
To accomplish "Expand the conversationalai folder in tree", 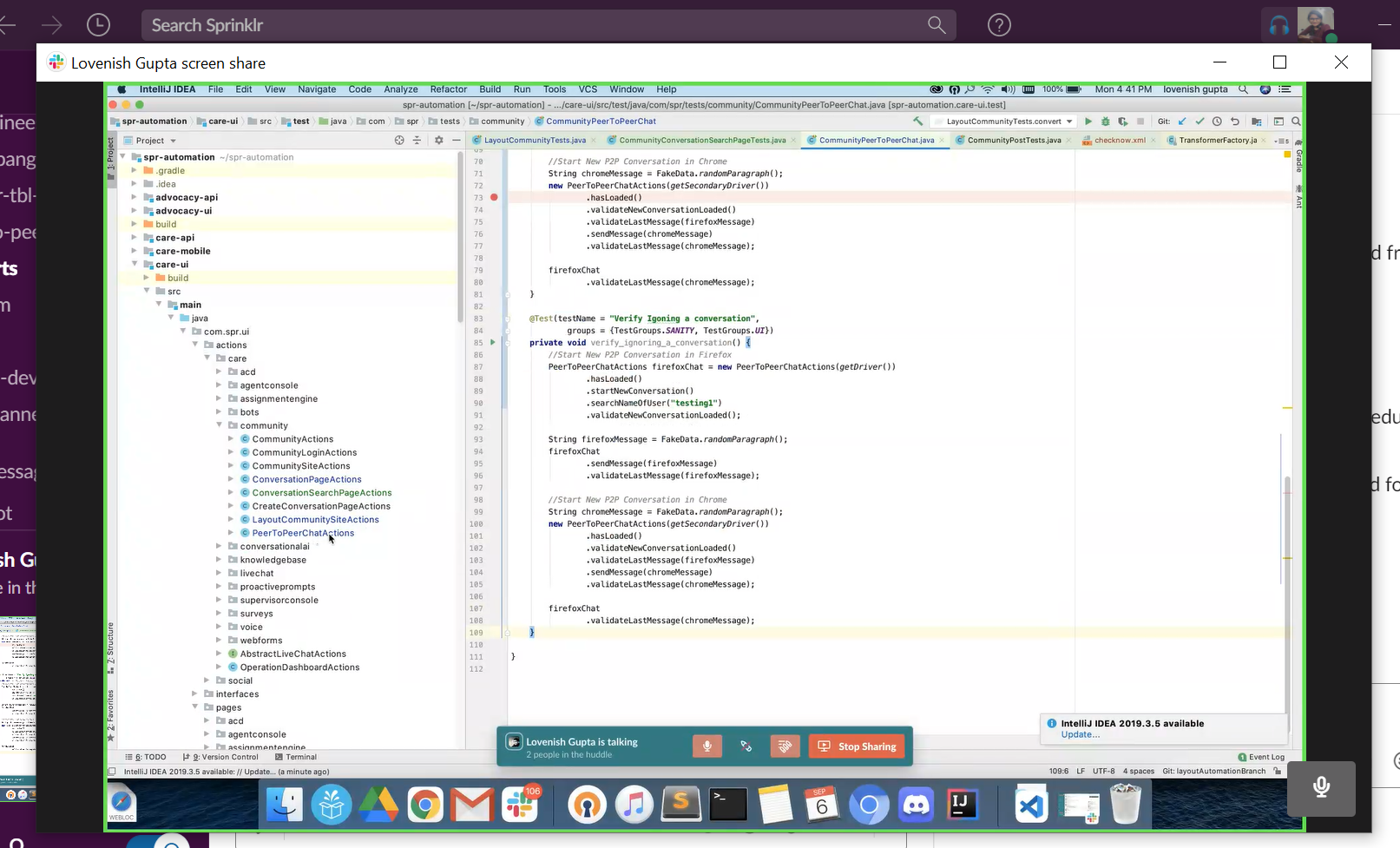I will point(219,547).
